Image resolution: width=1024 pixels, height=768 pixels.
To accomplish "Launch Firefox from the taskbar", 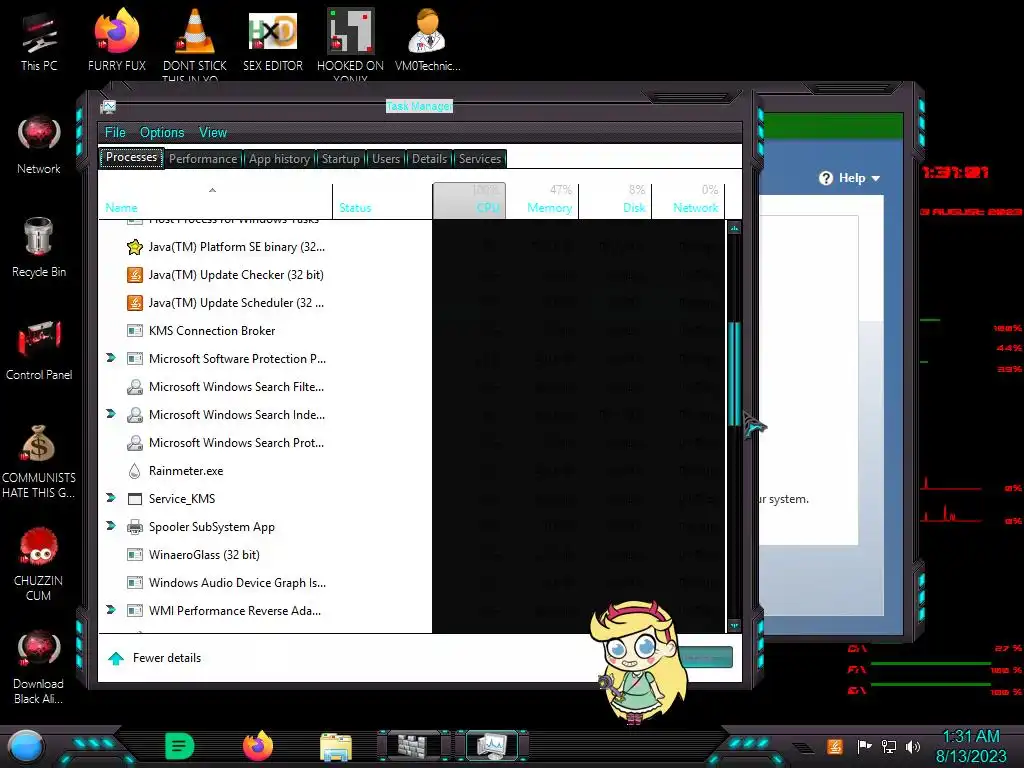I will (x=258, y=746).
